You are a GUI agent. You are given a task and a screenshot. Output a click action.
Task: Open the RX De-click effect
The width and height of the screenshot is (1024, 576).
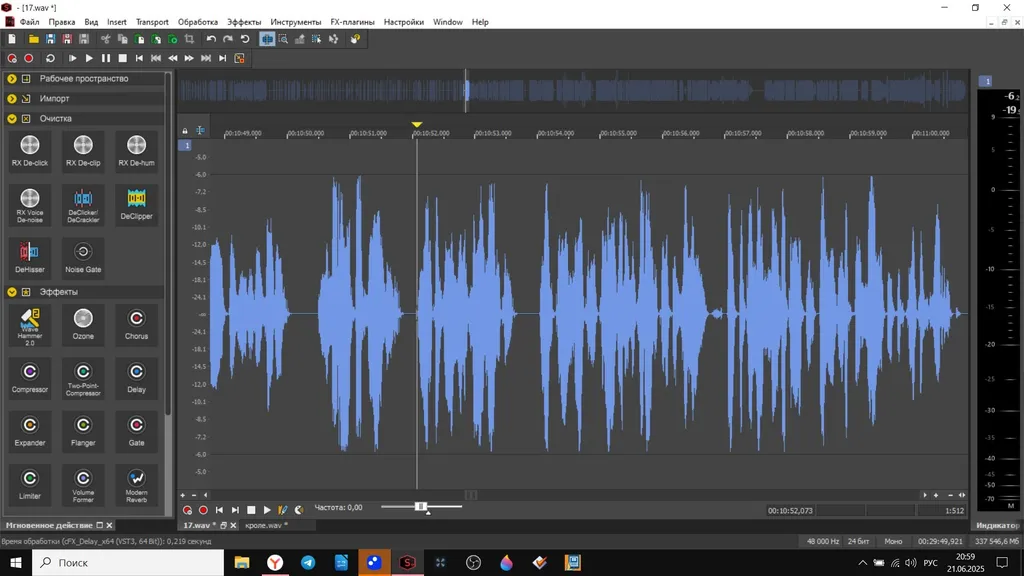[x=29, y=150]
